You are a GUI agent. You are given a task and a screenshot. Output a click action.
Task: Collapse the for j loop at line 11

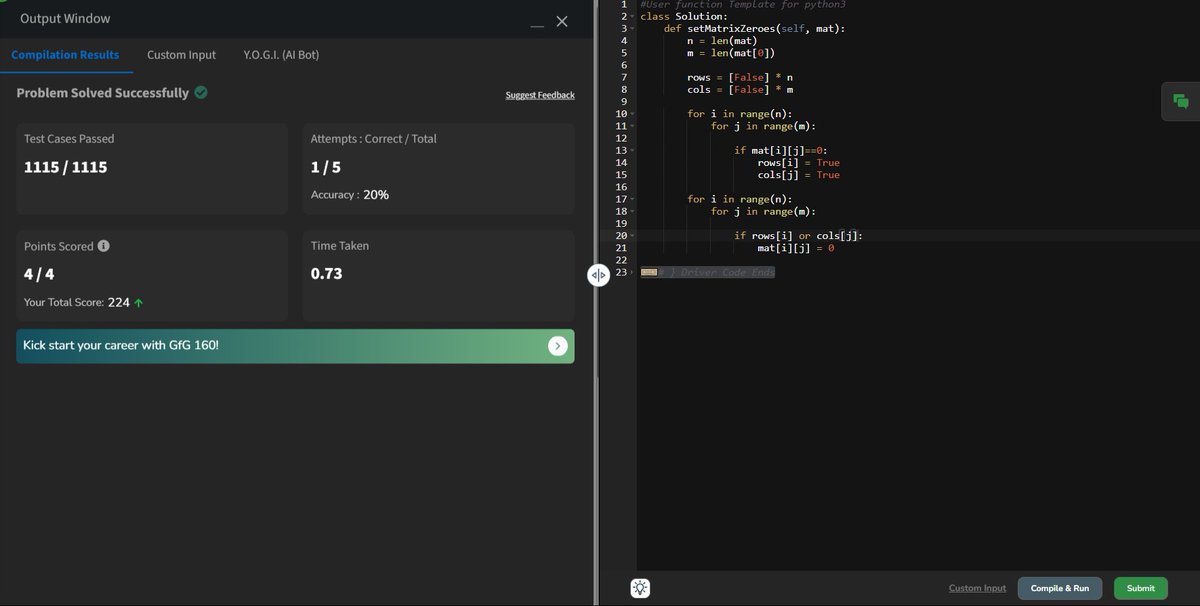click(633, 126)
